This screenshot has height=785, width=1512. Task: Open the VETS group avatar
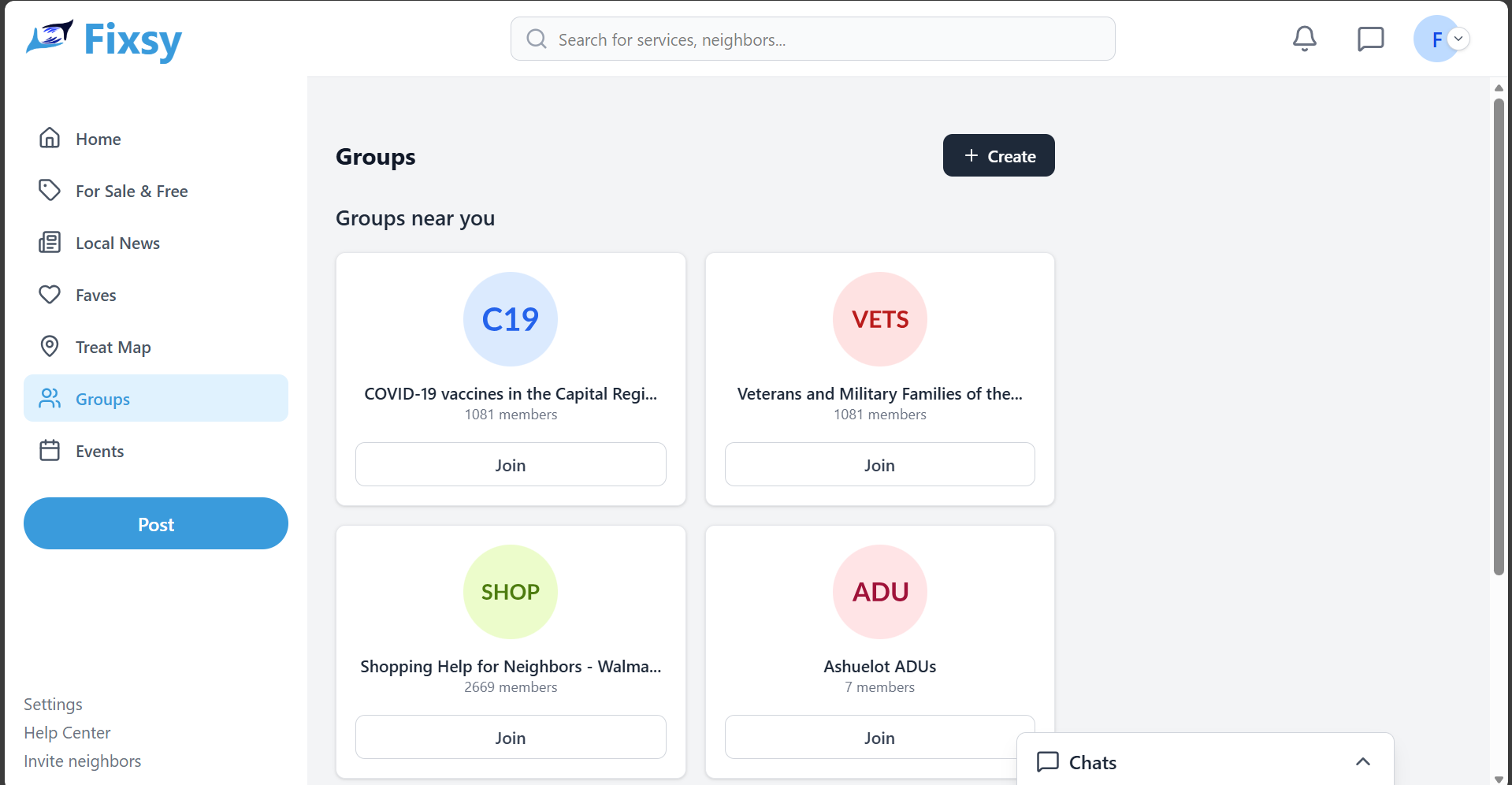click(x=879, y=319)
